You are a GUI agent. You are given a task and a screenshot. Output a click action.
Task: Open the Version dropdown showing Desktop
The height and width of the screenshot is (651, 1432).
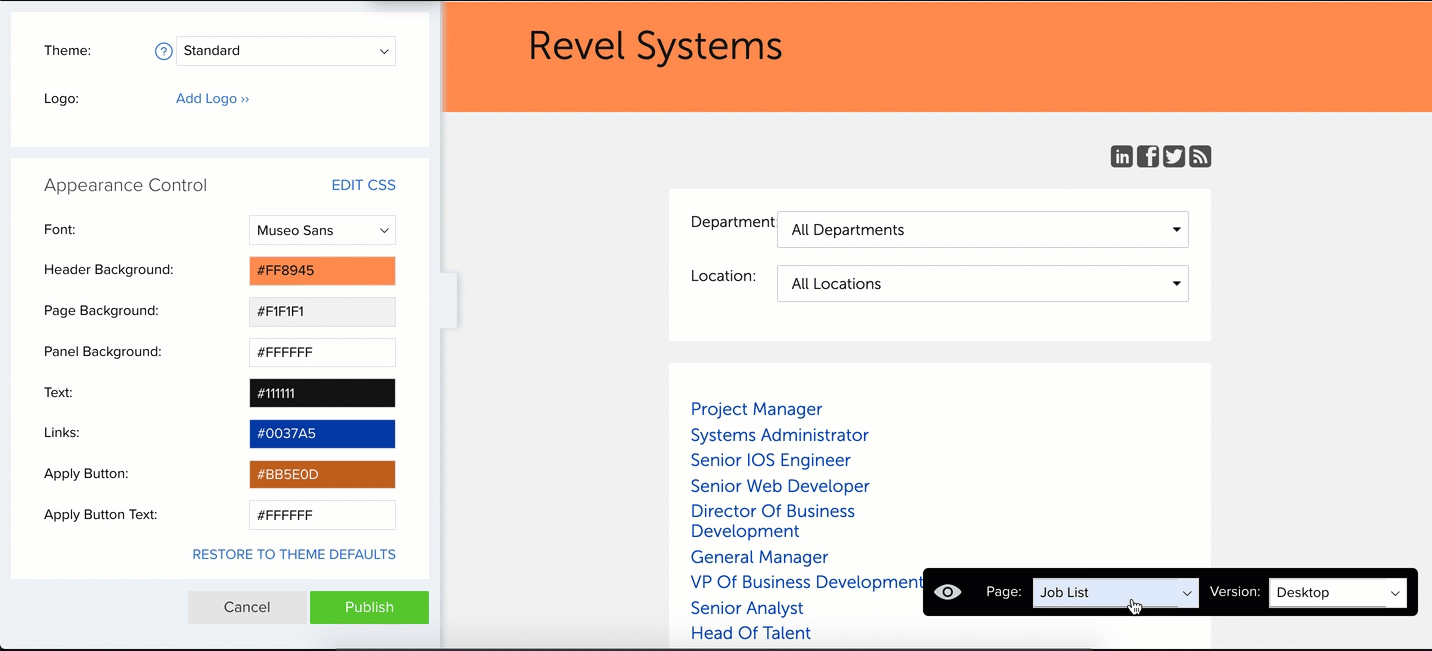(1338, 593)
